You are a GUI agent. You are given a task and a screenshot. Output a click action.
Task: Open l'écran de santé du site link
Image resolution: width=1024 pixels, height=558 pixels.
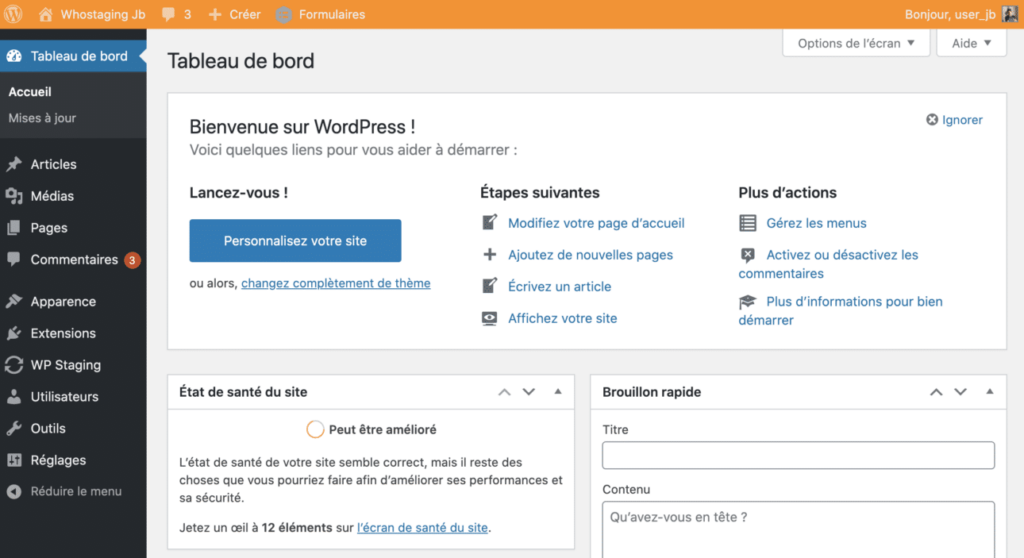pyautogui.click(x=423, y=527)
